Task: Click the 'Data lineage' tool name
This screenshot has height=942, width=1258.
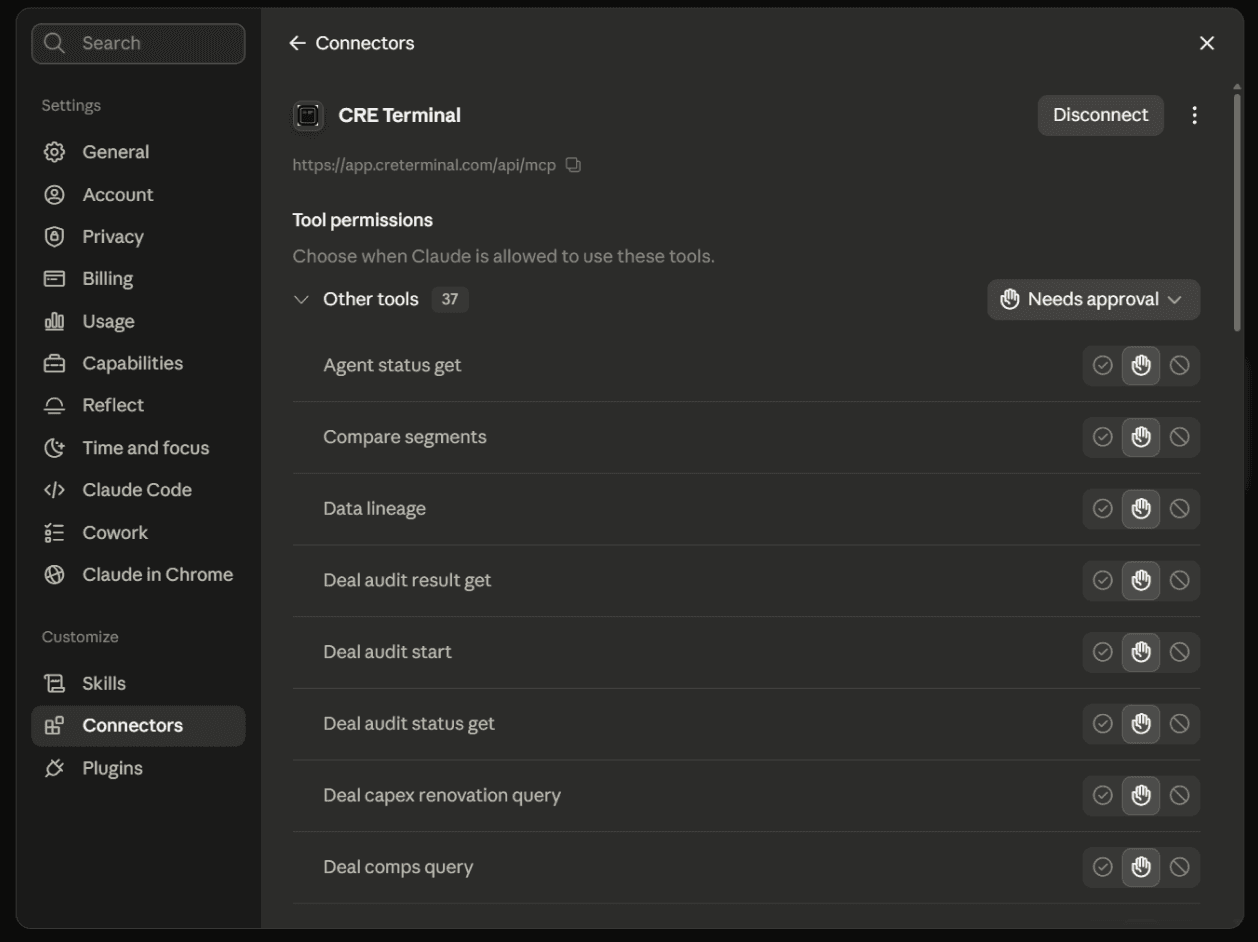Action: [374, 509]
